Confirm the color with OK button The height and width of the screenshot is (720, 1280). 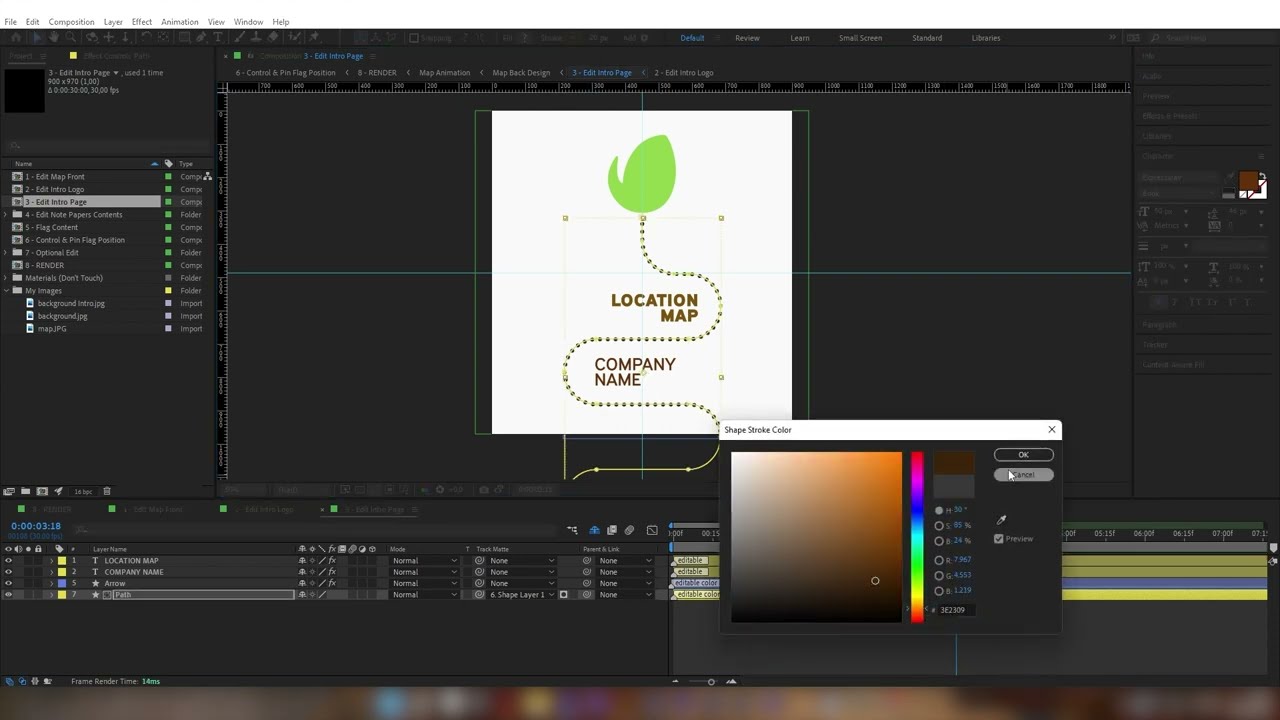click(1023, 455)
